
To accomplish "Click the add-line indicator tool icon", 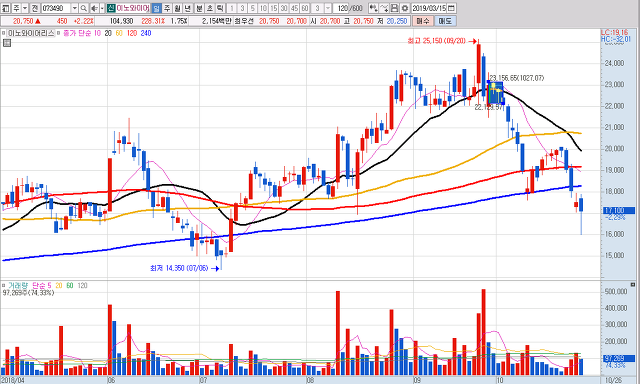I will 384,8.
